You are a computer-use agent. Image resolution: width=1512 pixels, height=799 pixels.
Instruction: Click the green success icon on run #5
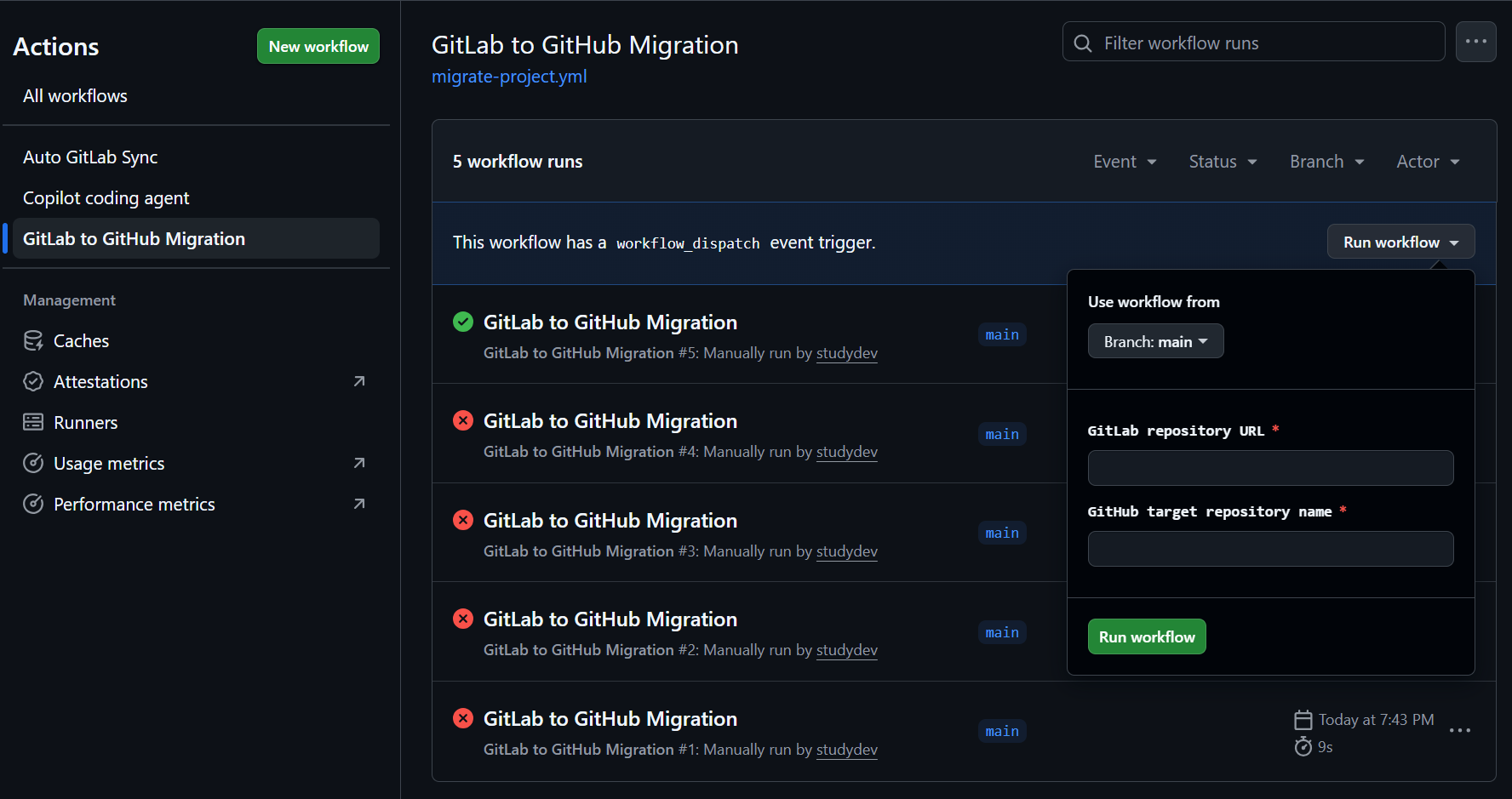coord(463,322)
